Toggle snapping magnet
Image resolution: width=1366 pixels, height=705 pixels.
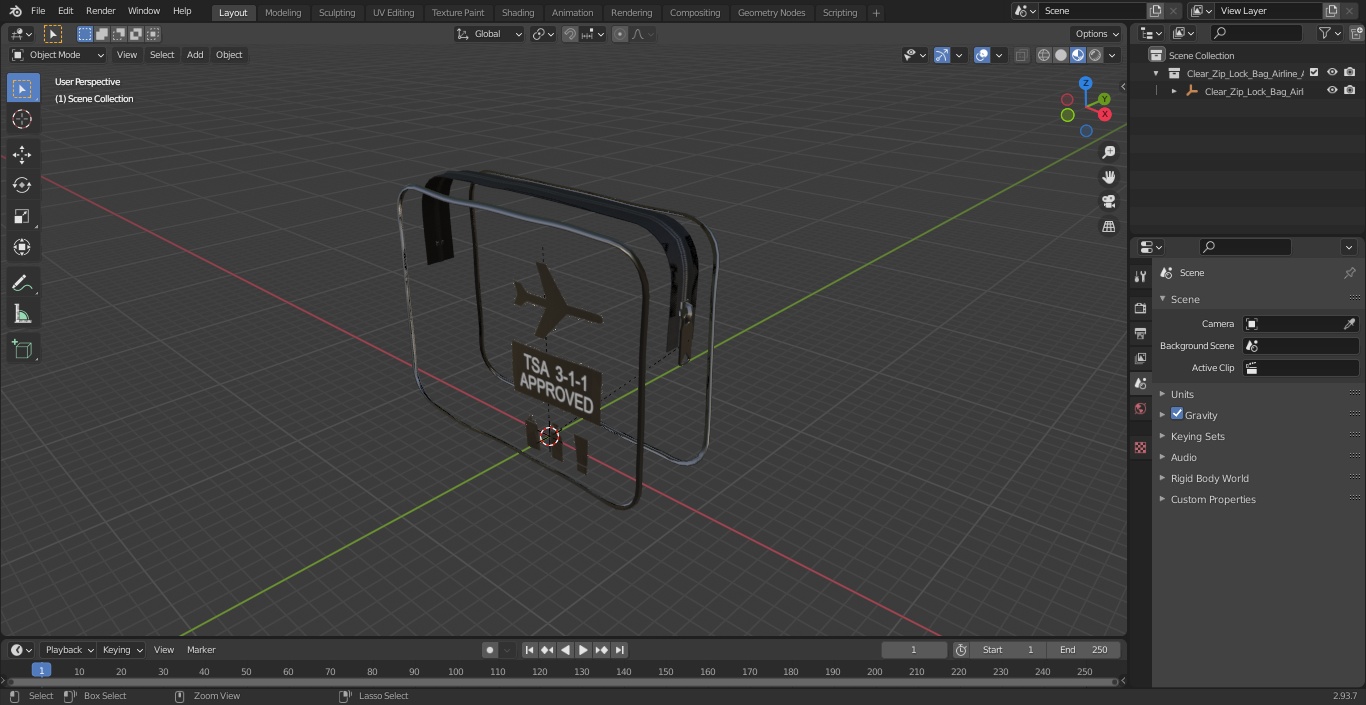click(570, 34)
